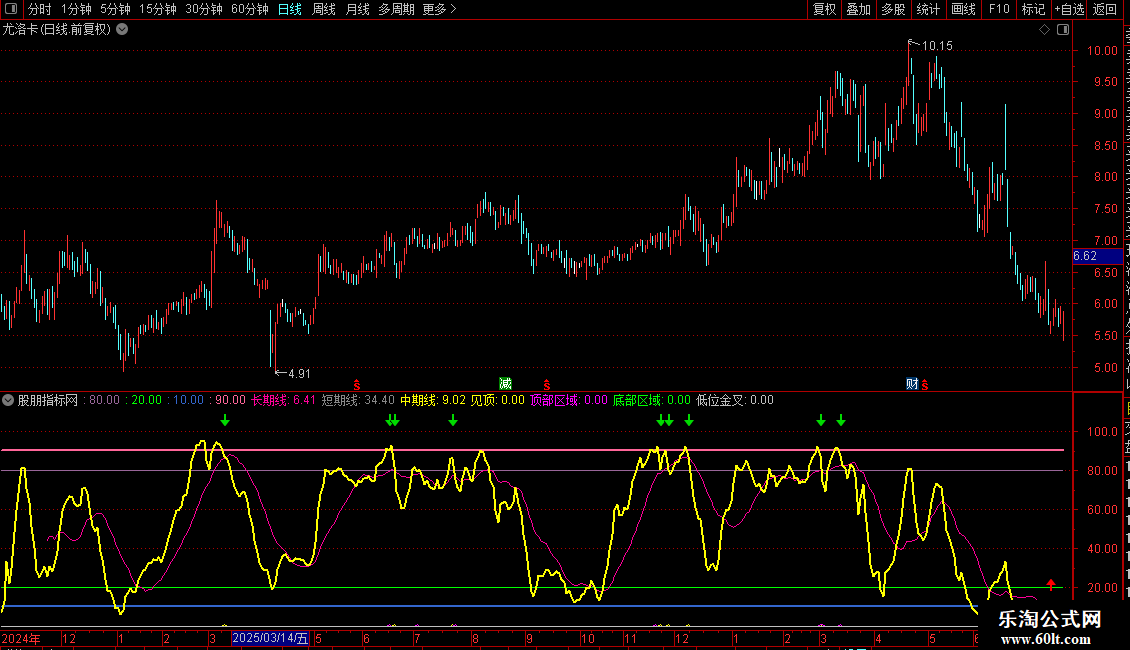Click the 顶部区域: 0.00 value

pyautogui.click(x=569, y=400)
